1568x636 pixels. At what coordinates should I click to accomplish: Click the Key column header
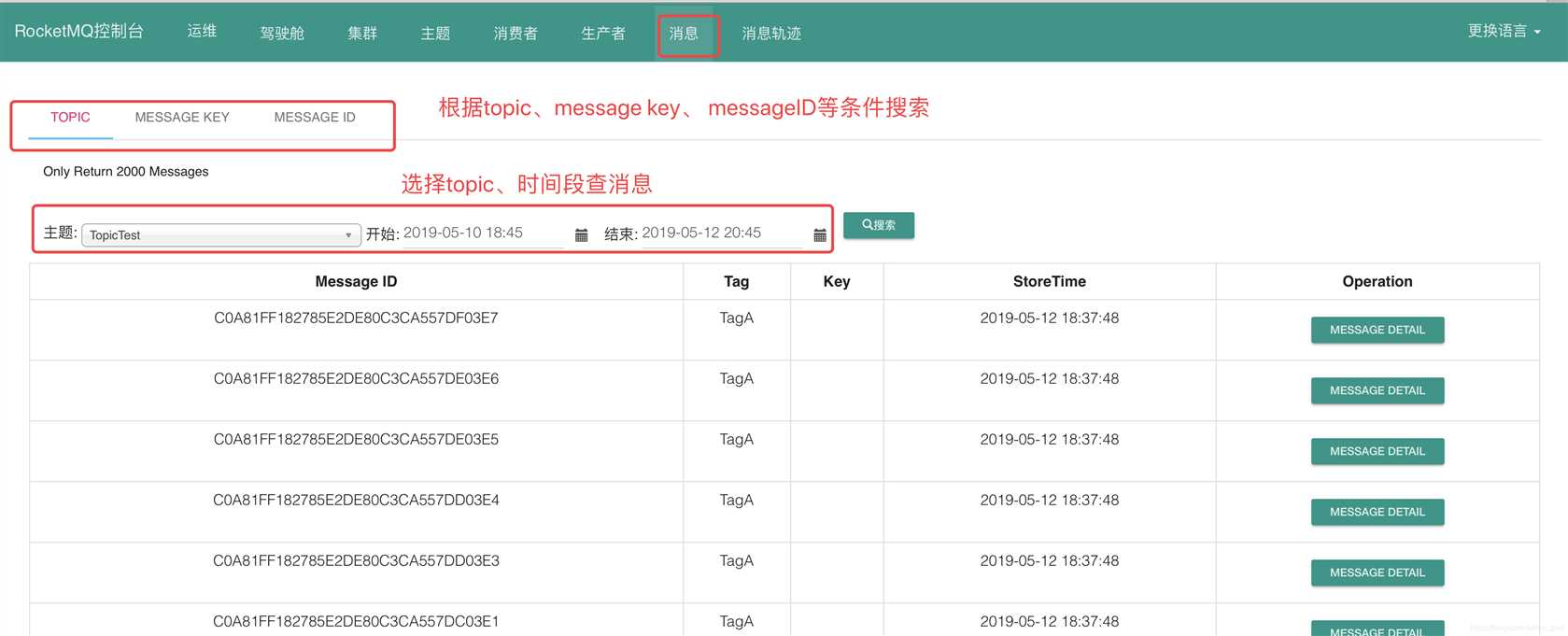(837, 281)
